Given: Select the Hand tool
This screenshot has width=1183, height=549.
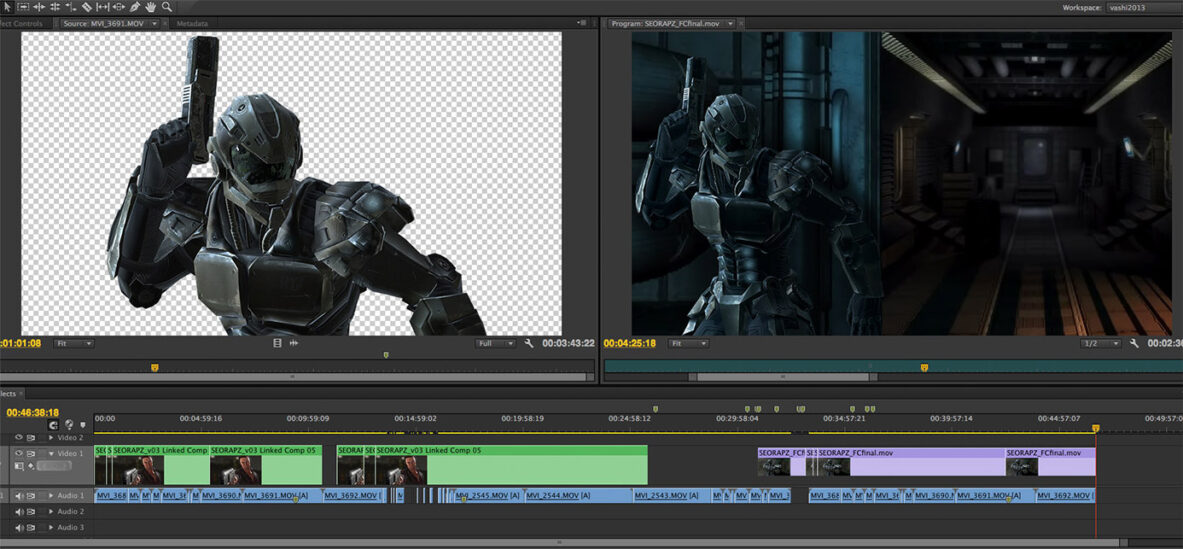Looking at the screenshot, I should pos(151,7).
